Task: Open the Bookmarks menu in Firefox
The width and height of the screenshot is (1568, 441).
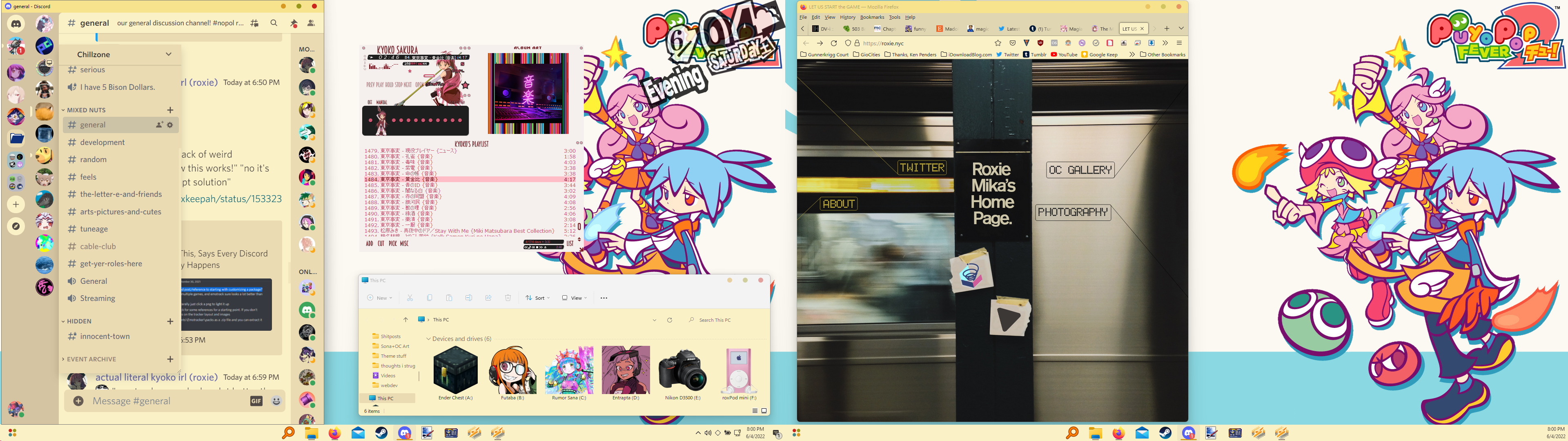Action: 872,17
